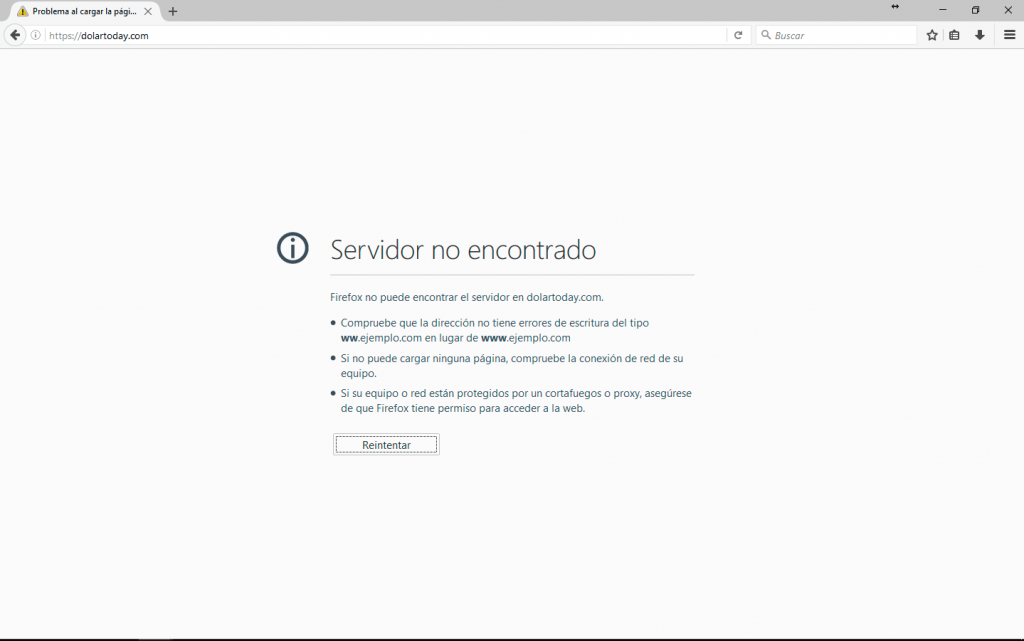Open the downloads arrow icon
Viewport: 1024px width, 641px height.
pos(980,35)
